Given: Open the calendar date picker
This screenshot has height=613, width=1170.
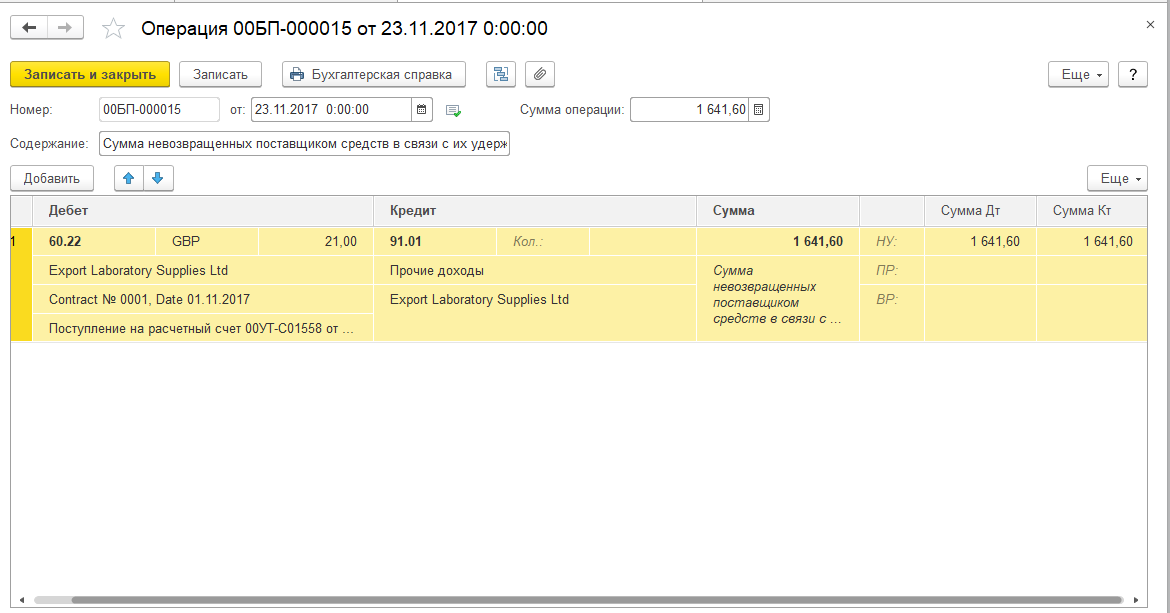Looking at the screenshot, I should coord(422,110).
